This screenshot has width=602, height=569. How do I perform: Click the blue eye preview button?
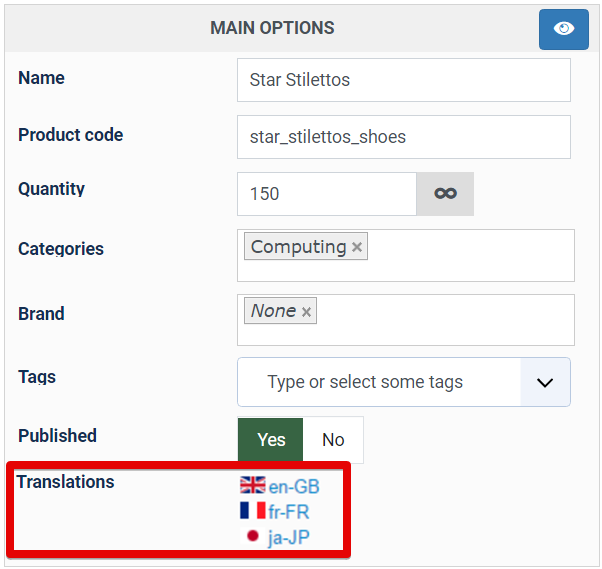click(563, 29)
